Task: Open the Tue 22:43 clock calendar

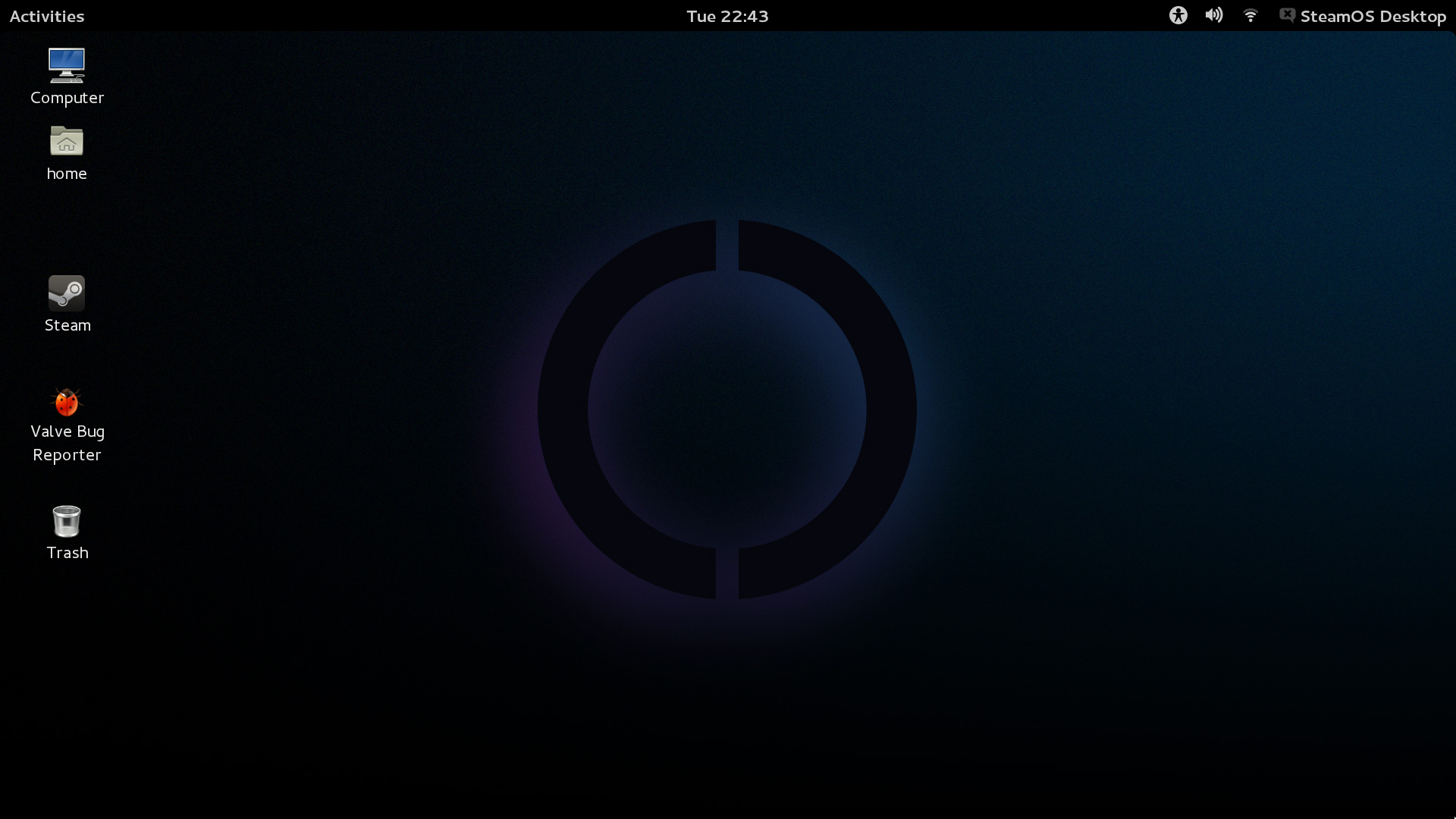Action: pyautogui.click(x=727, y=16)
